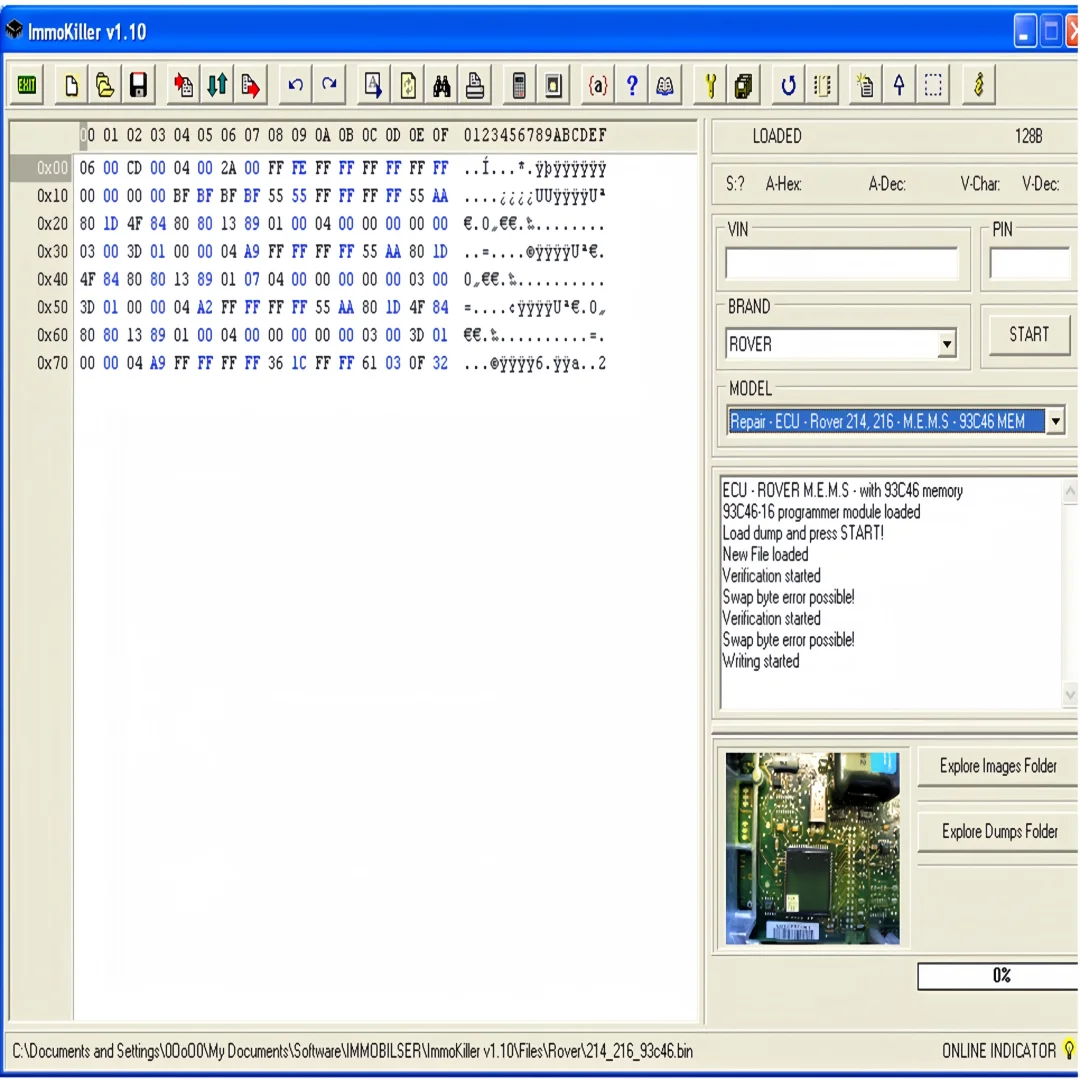1080x1080 pixels.
Task: Print the dump using the printer icon
Action: [x=475, y=85]
